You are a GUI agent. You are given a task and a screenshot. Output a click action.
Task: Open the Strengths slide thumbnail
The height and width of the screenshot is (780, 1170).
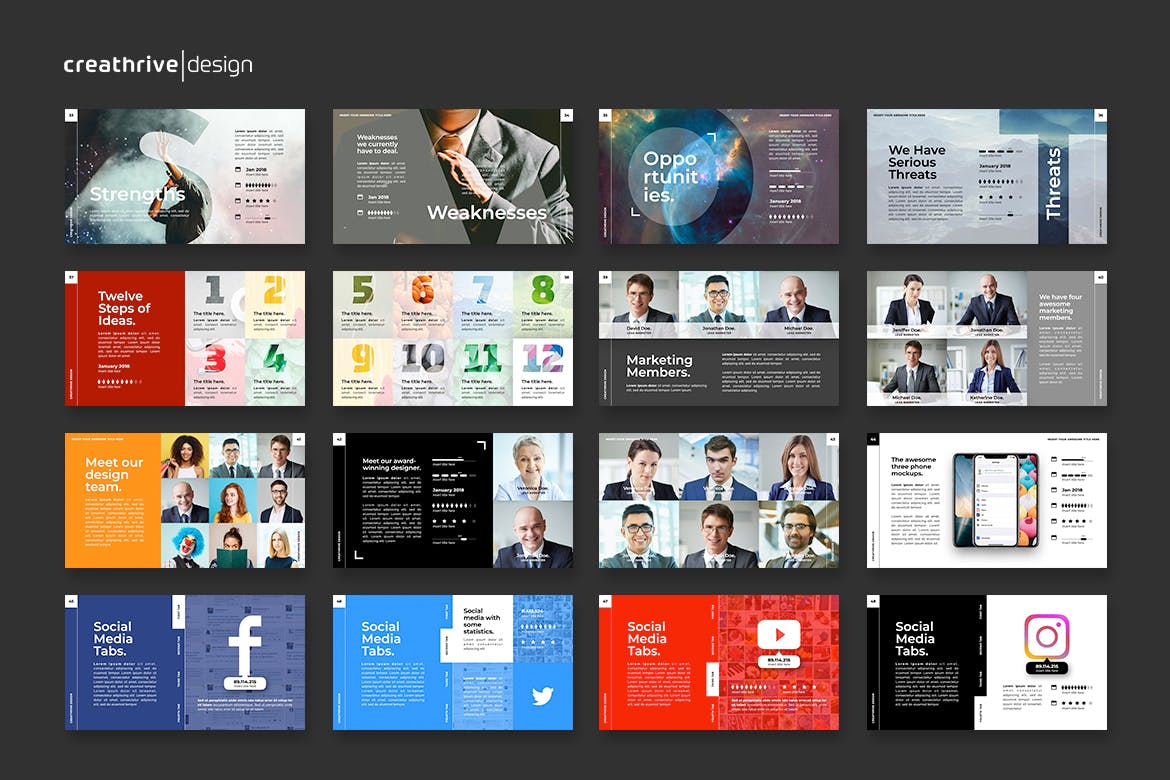(x=185, y=176)
